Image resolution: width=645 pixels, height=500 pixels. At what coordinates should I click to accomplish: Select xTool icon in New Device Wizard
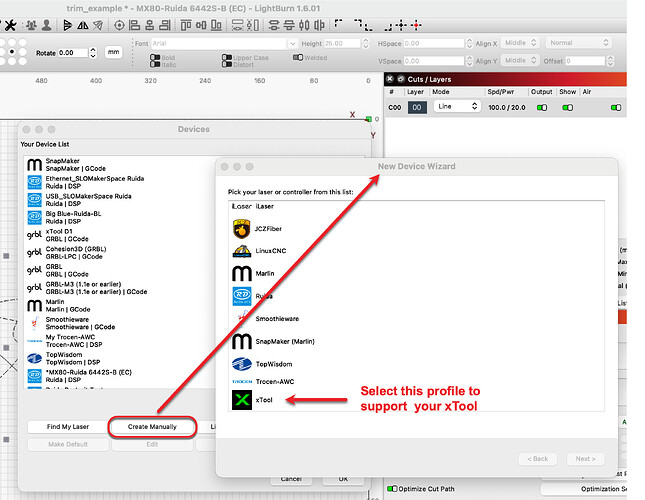tap(242, 400)
